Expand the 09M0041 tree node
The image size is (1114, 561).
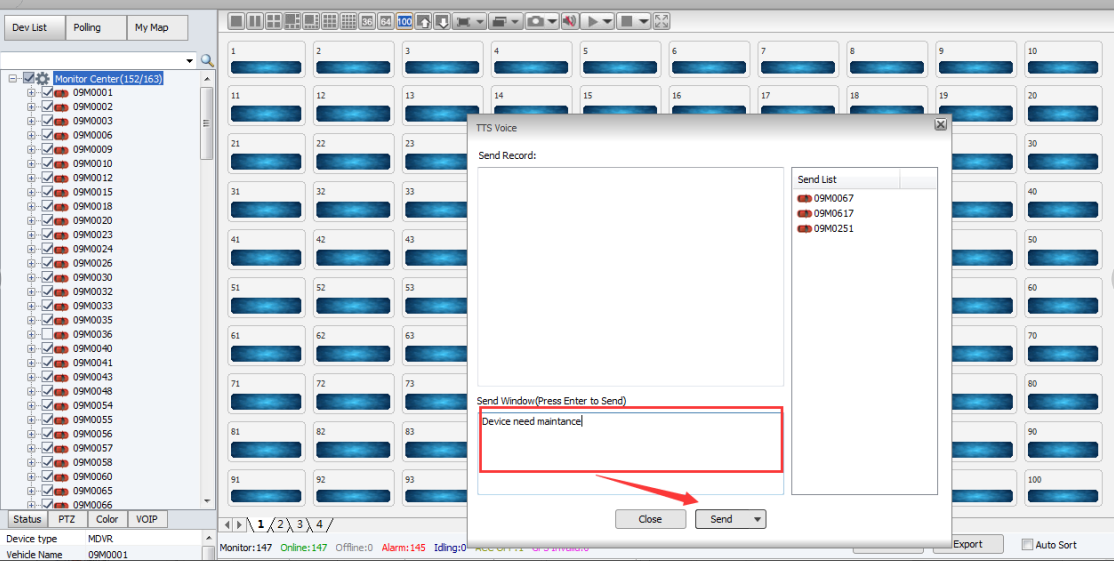coord(31,362)
